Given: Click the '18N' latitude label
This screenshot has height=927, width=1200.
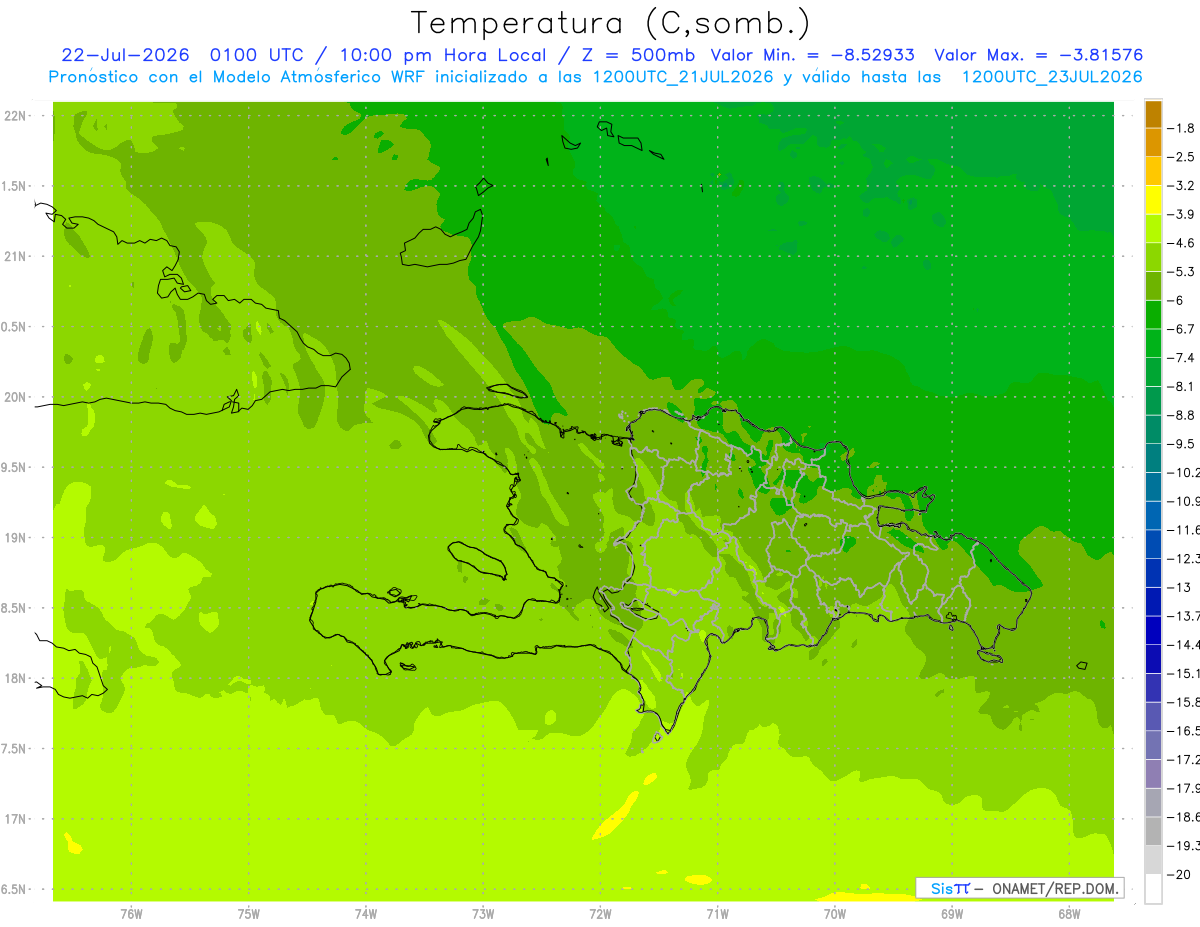Looking at the screenshot, I should pos(16,678).
